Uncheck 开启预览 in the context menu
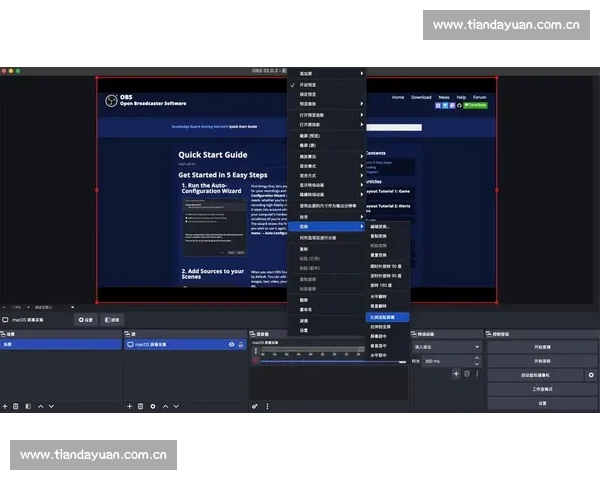The height and width of the screenshot is (480, 600). tap(307, 85)
